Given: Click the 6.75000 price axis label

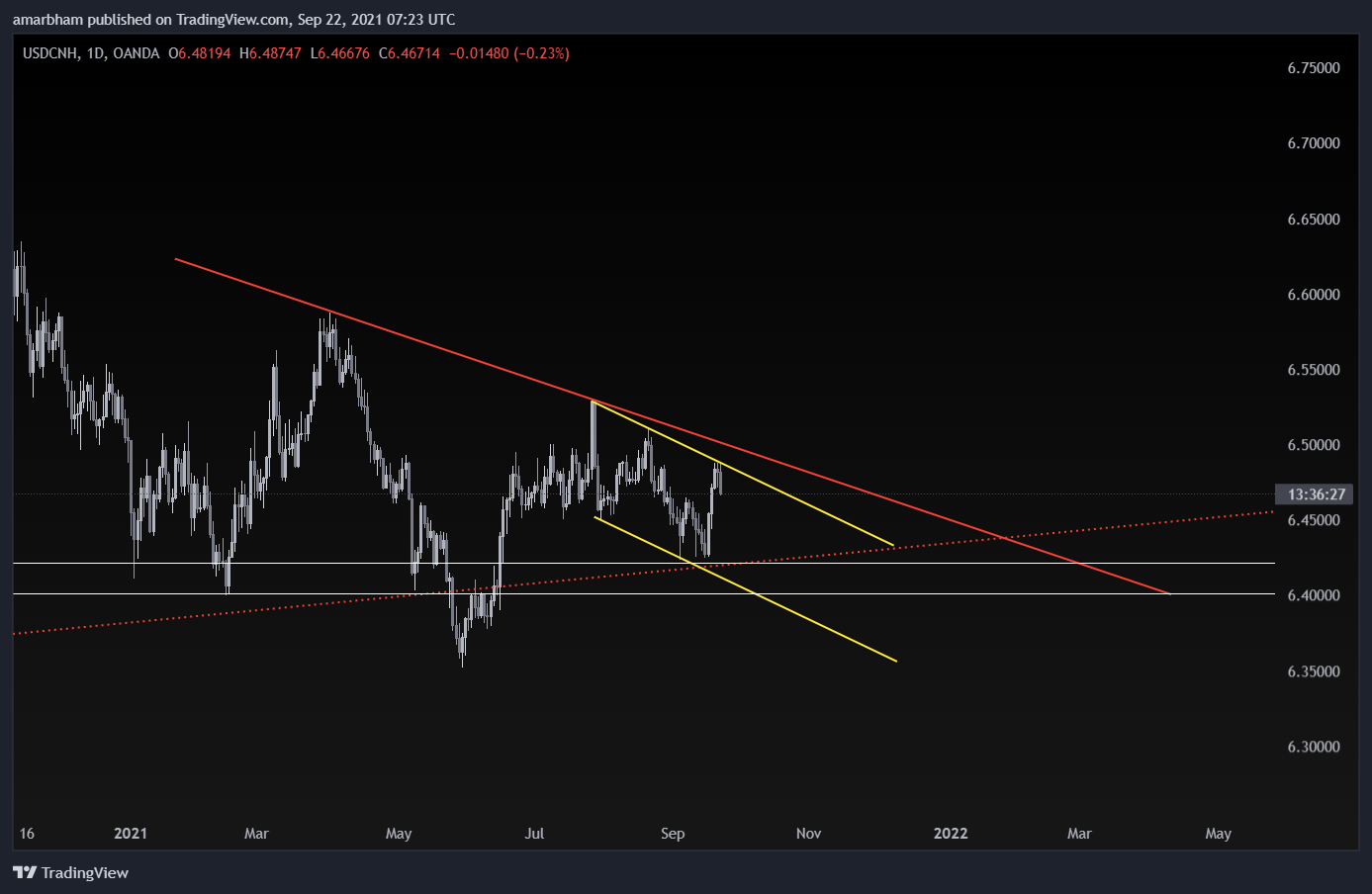Looking at the screenshot, I should click(x=1314, y=68).
